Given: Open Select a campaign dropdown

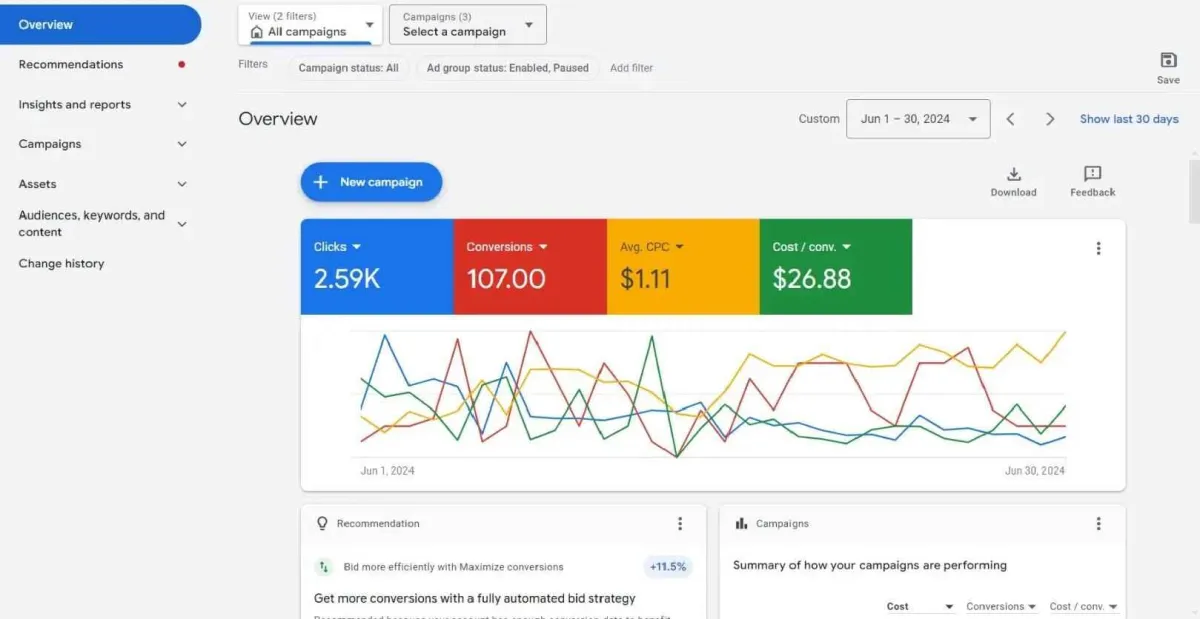Looking at the screenshot, I should (468, 25).
